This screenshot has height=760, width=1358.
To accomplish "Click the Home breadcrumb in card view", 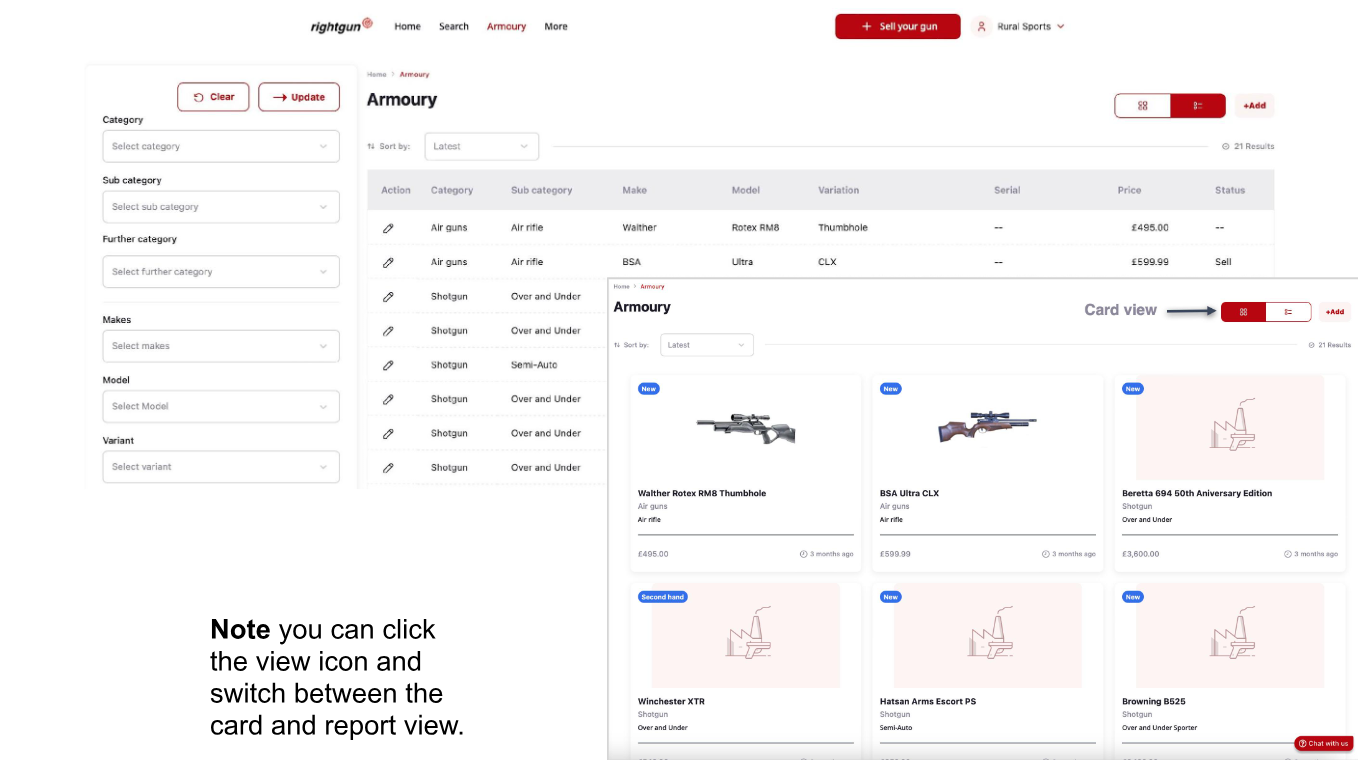I will tap(621, 287).
